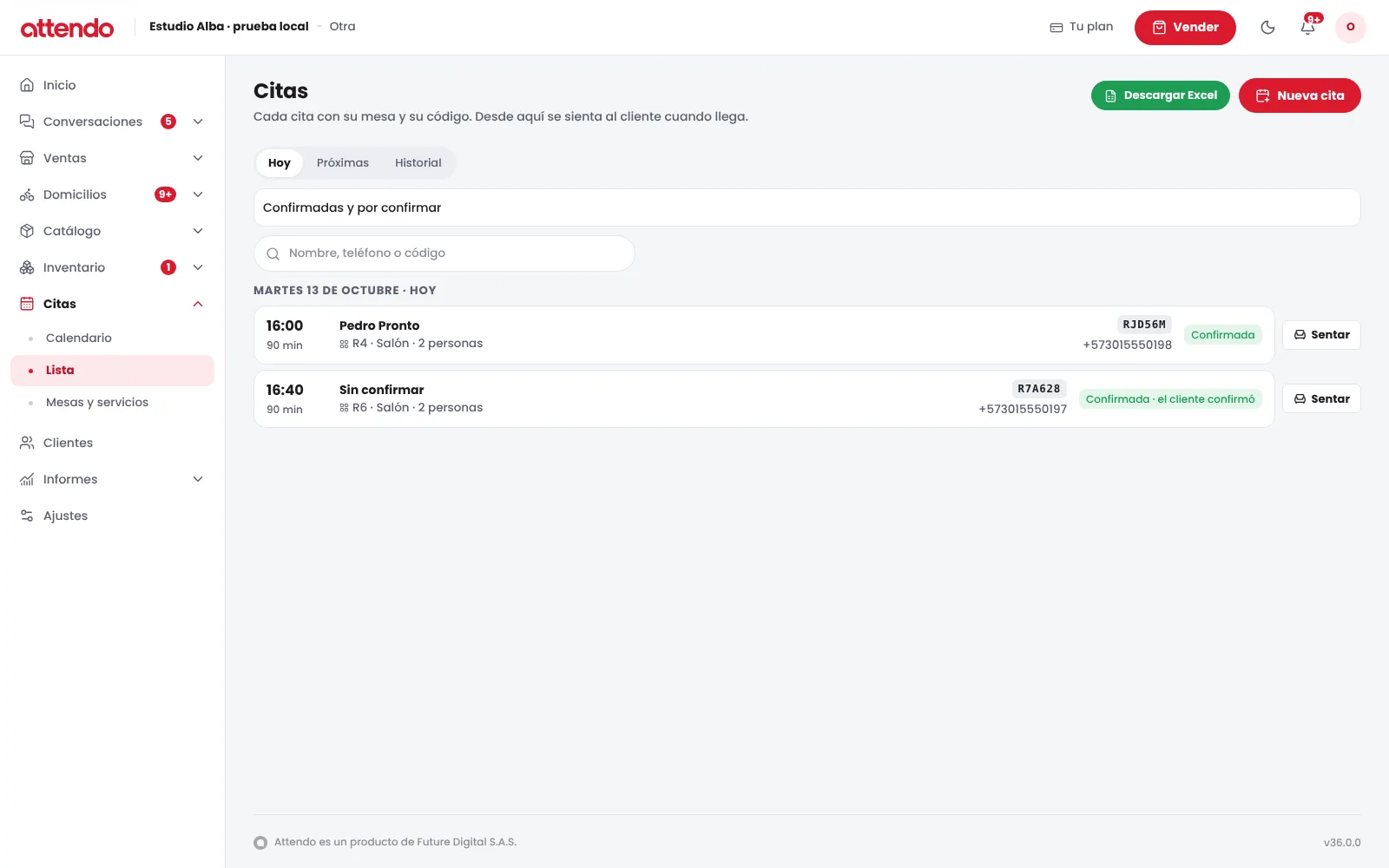1389x868 pixels.
Task: Switch to the Historial tab
Action: point(418,163)
